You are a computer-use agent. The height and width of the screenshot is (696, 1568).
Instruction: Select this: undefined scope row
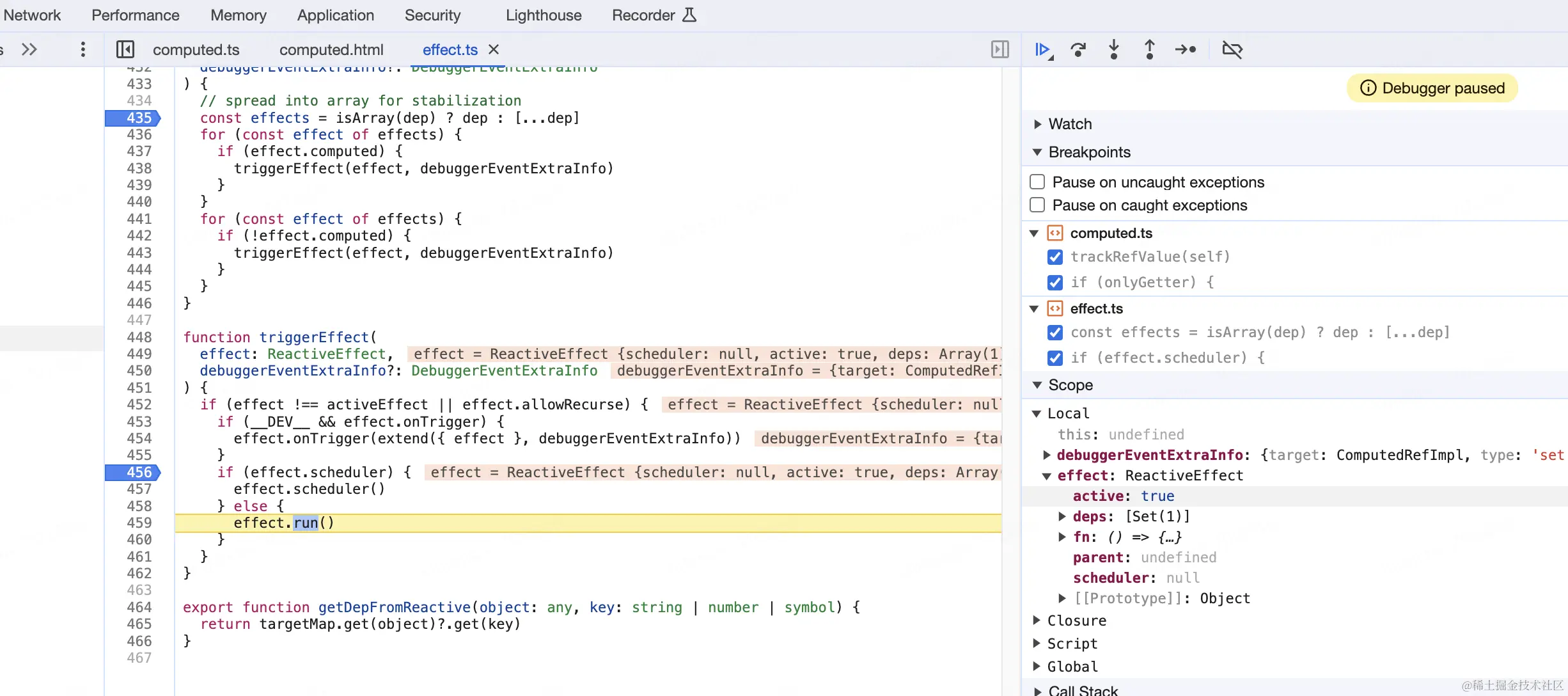(1295, 435)
